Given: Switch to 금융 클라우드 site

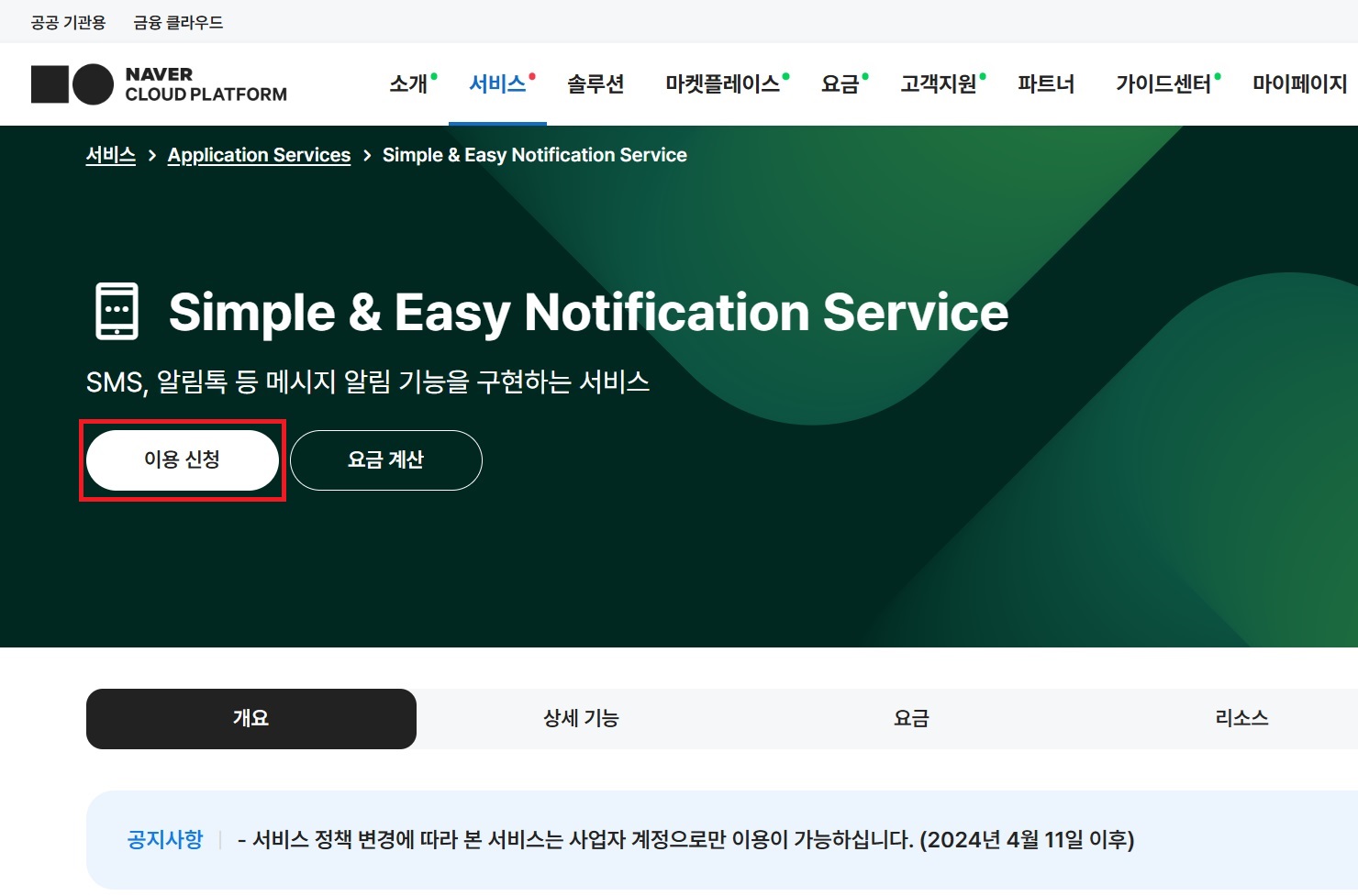Looking at the screenshot, I should (178, 22).
